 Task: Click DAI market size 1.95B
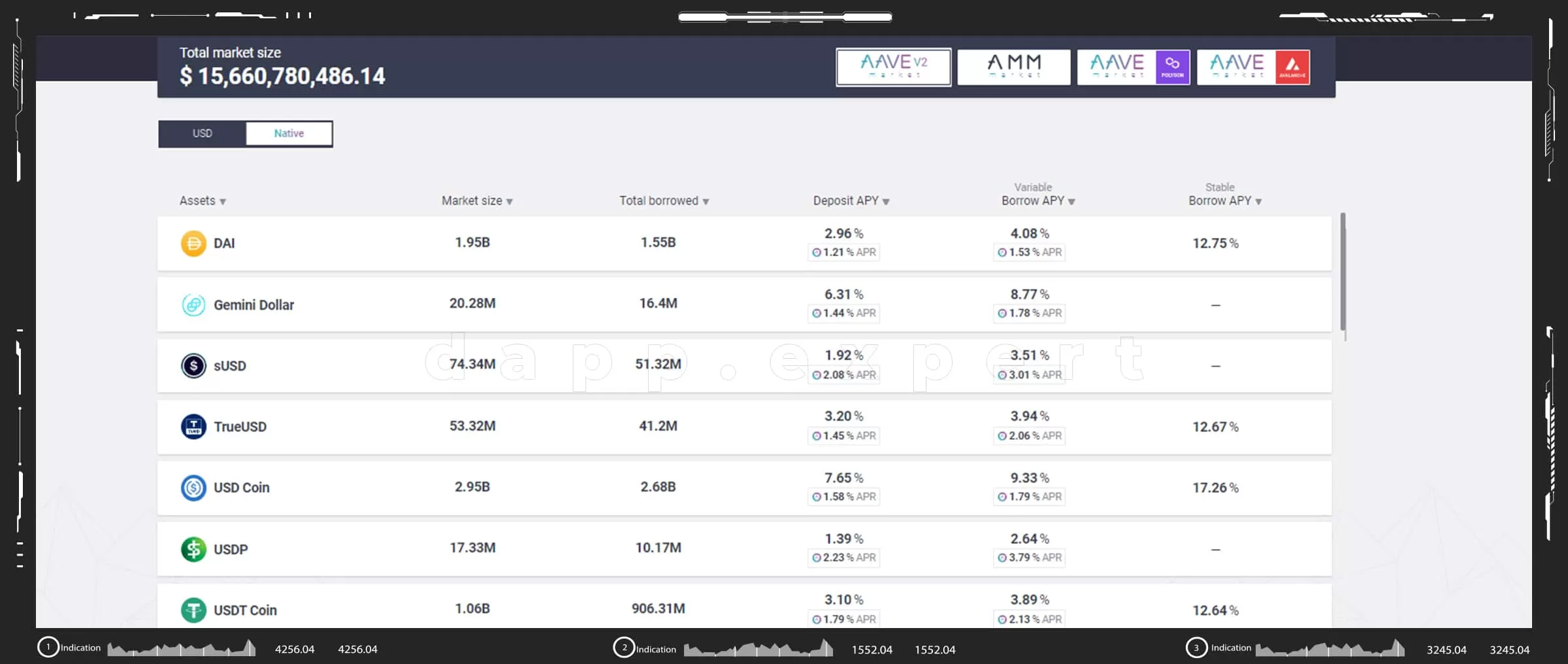(x=472, y=242)
